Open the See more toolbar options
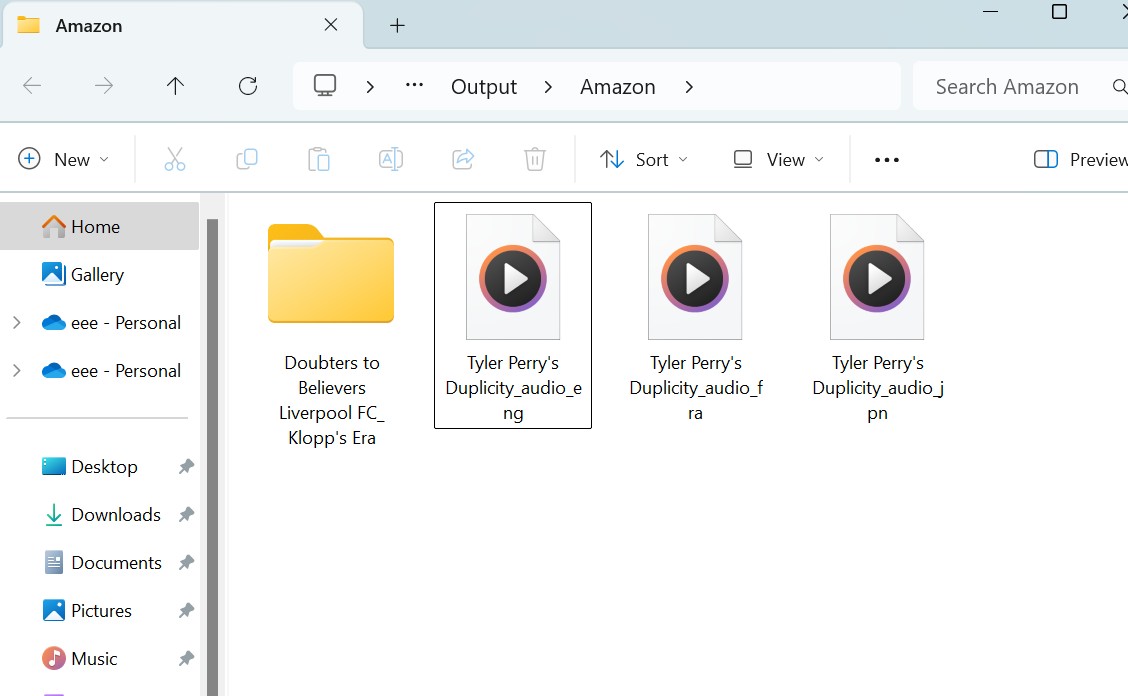Viewport: 1128px width, 696px height. point(886,160)
